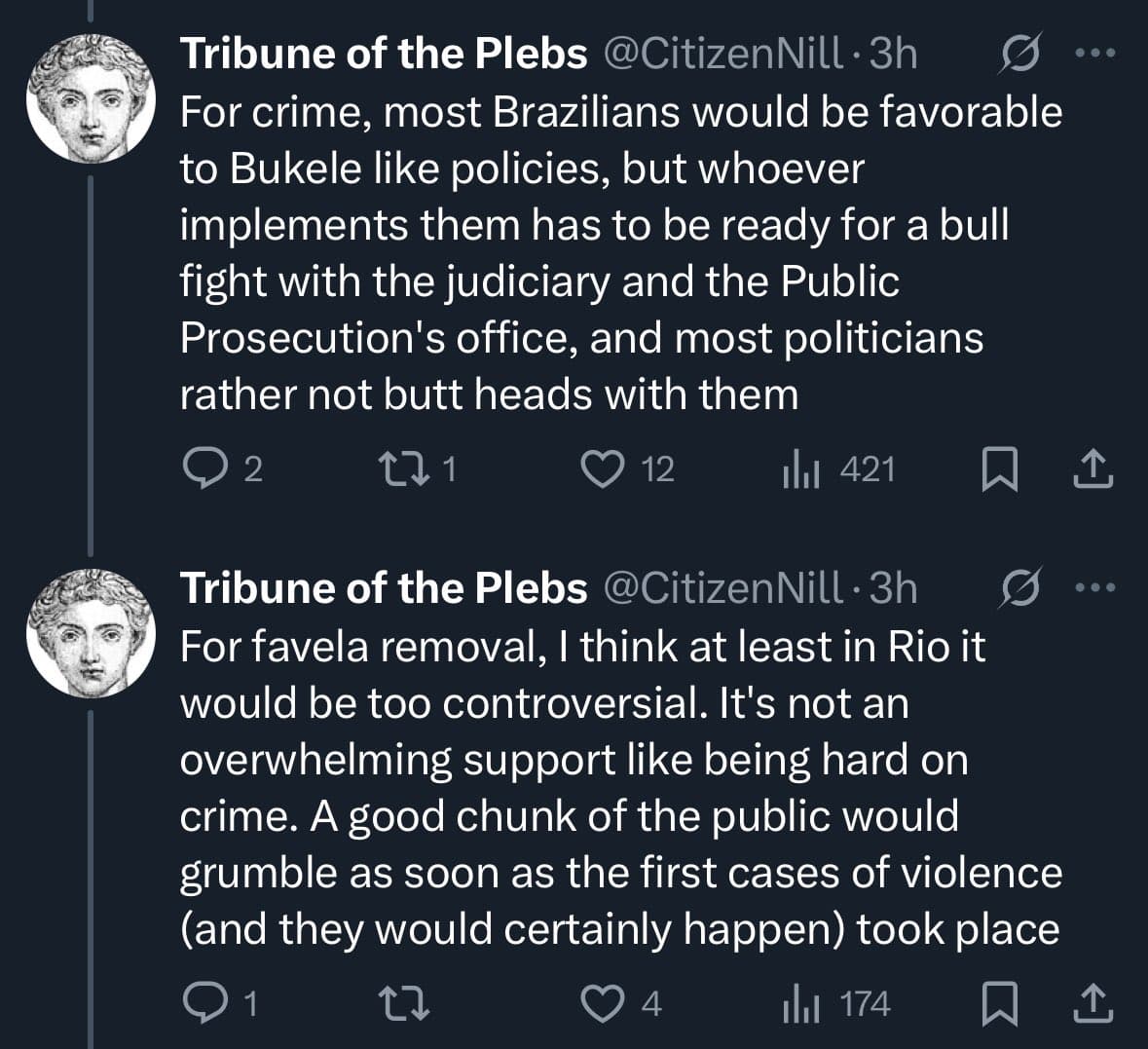Open first tweet's Tribune of the Plebs avatar
Viewport: 1148px width, 1049px height.
tap(91, 98)
